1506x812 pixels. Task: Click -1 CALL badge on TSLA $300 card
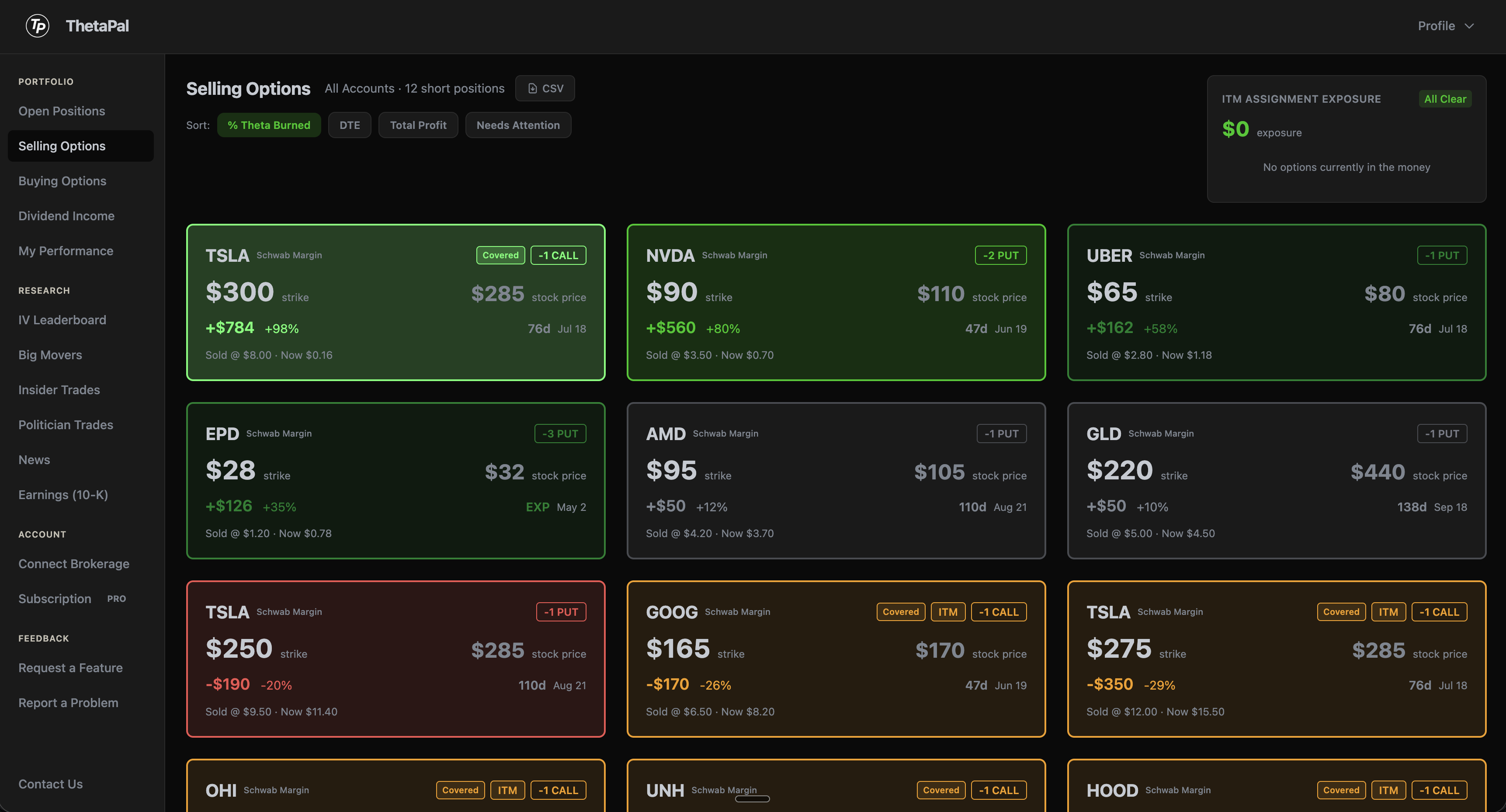pyautogui.click(x=559, y=256)
